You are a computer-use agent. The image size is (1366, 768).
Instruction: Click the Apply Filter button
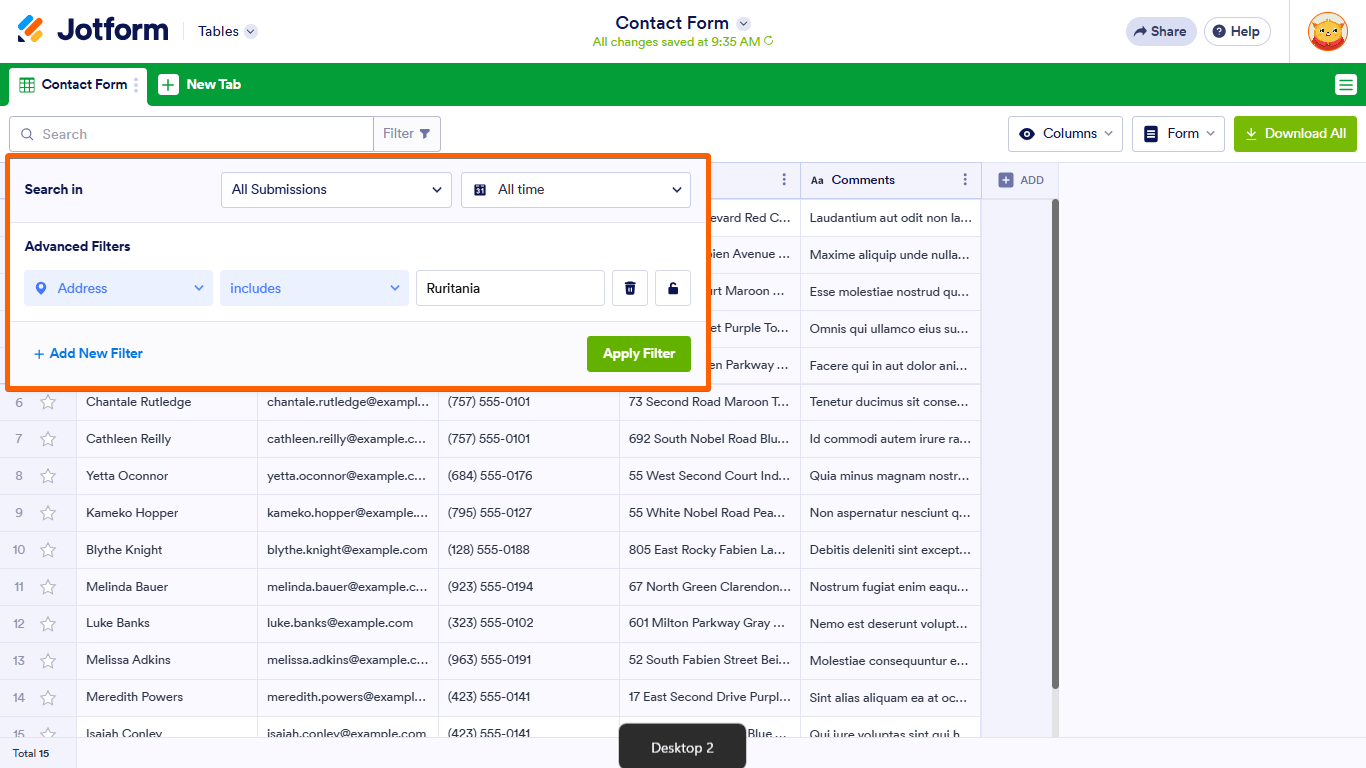[638, 354]
